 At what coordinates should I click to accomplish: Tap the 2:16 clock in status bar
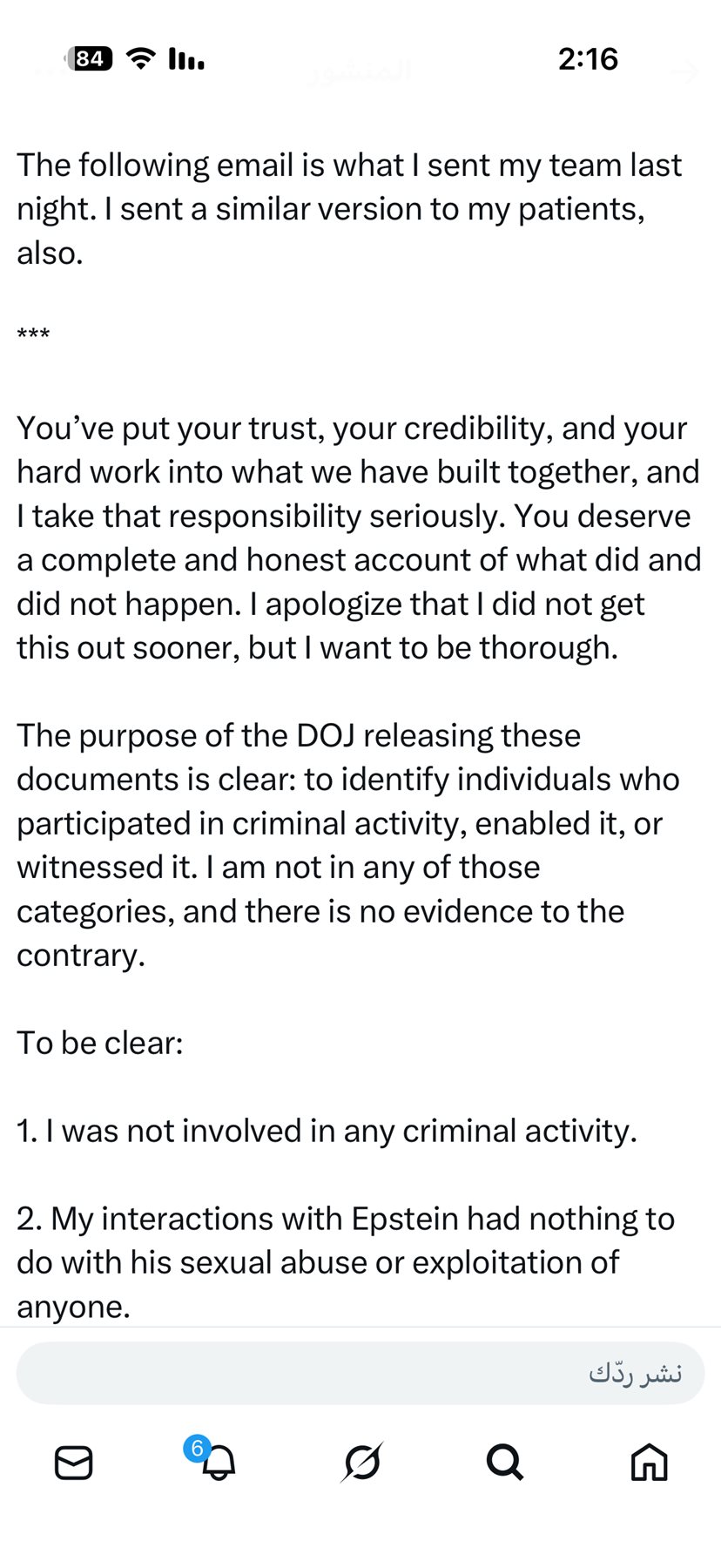pyautogui.click(x=588, y=59)
